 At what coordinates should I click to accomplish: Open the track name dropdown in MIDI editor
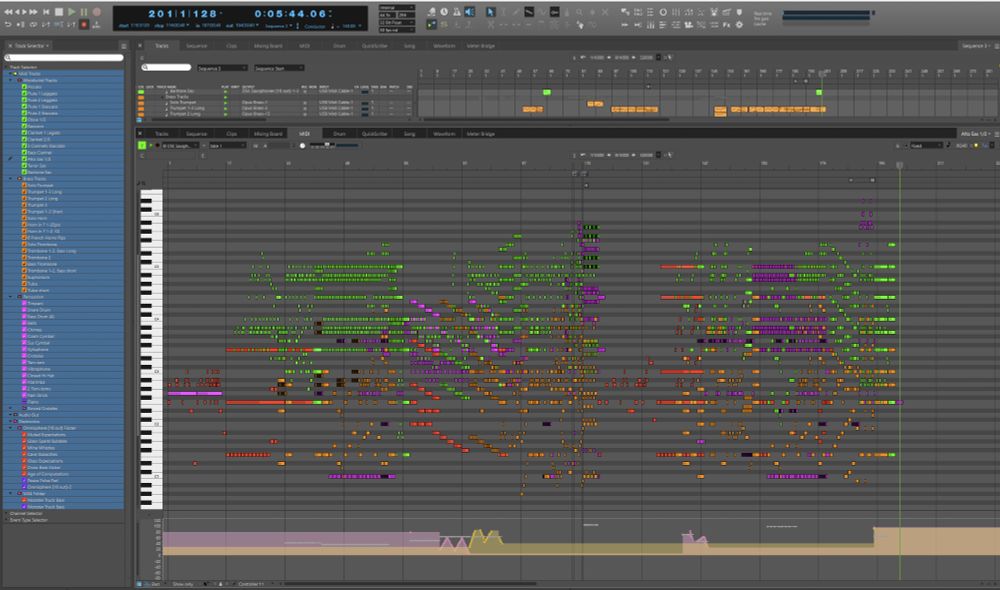(178, 145)
